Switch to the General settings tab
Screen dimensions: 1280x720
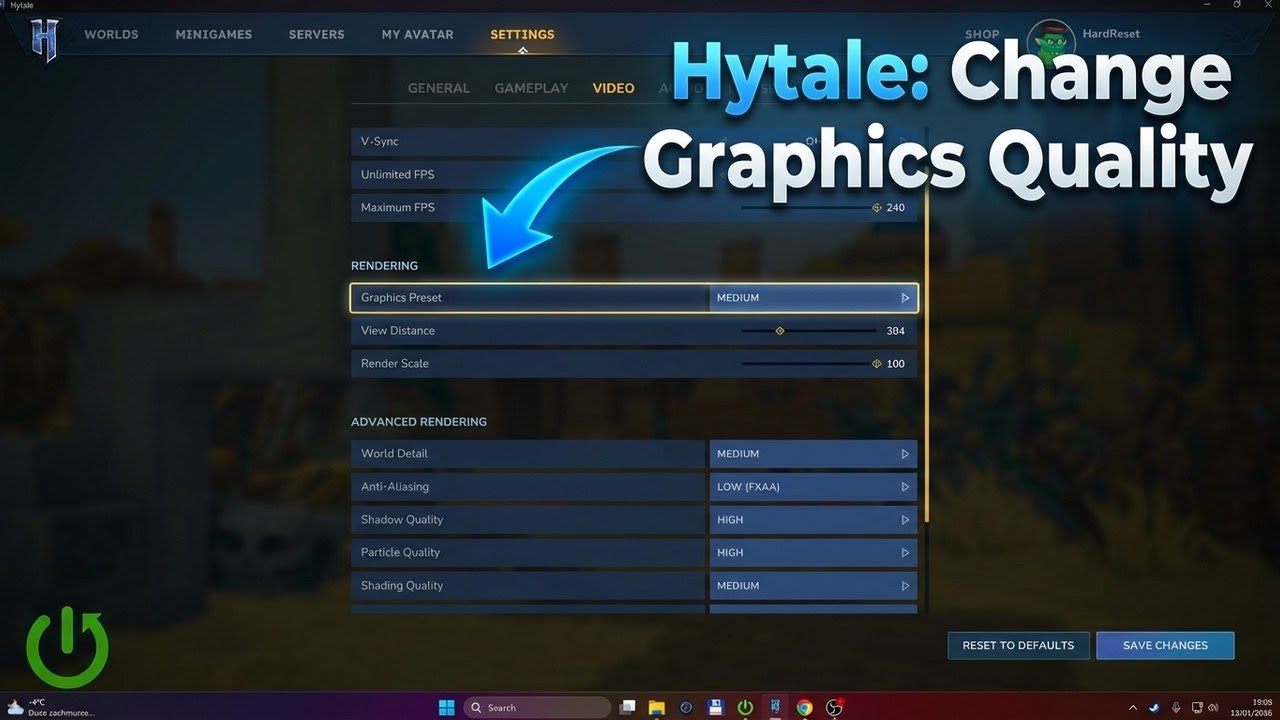439,88
